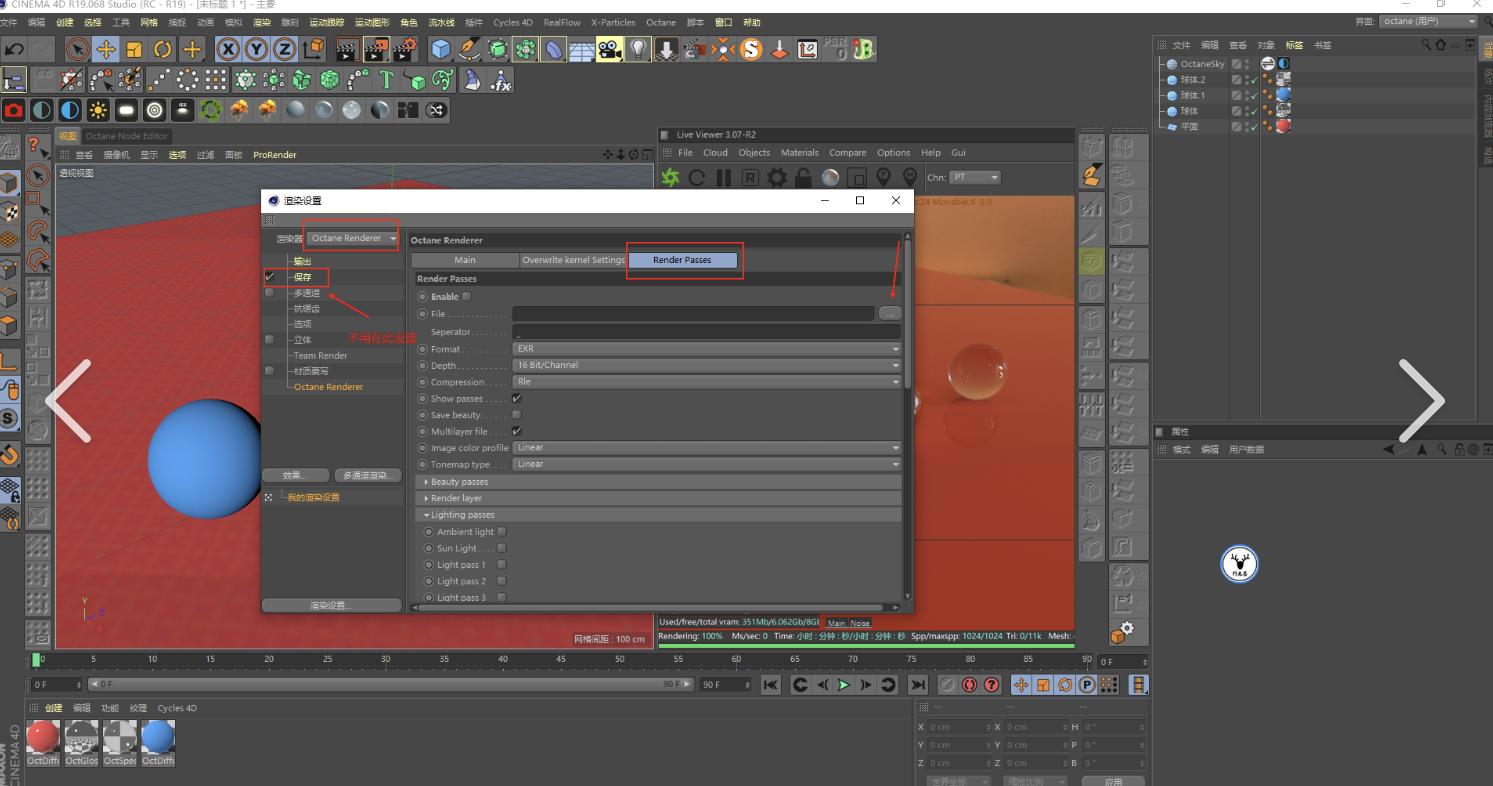Open Live Viewer settings gear
The image size is (1493, 786).
(777, 178)
